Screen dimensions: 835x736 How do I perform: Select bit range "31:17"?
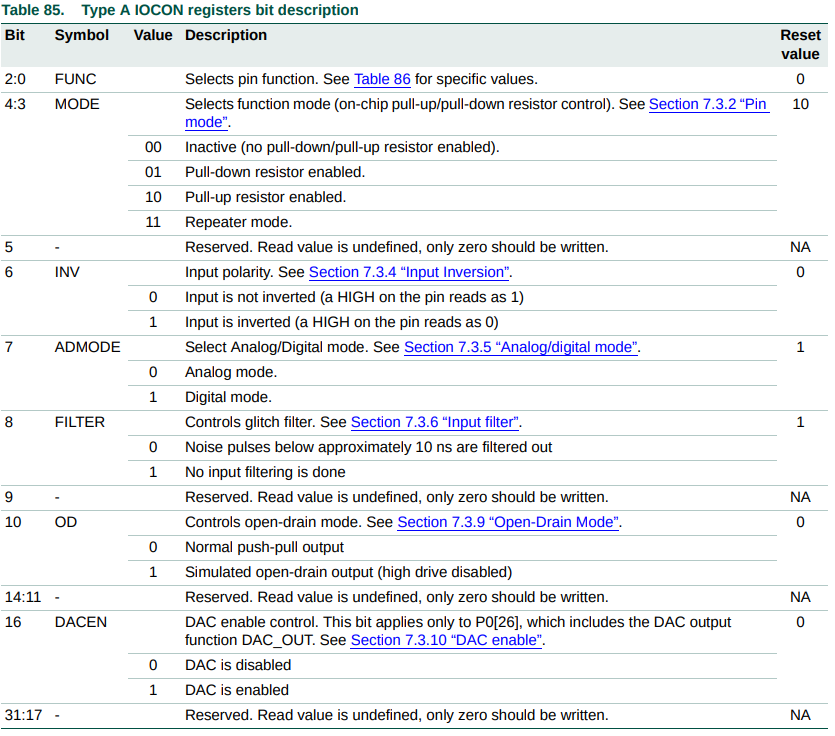tap(23, 715)
